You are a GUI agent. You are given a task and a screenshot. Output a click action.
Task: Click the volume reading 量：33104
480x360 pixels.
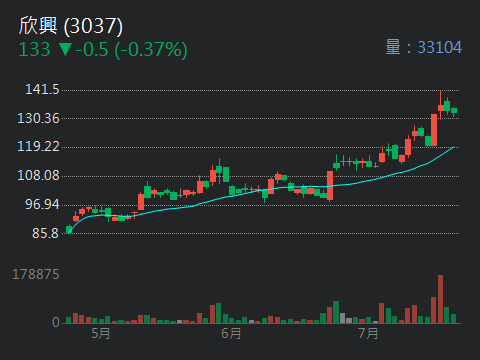pyautogui.click(x=424, y=47)
